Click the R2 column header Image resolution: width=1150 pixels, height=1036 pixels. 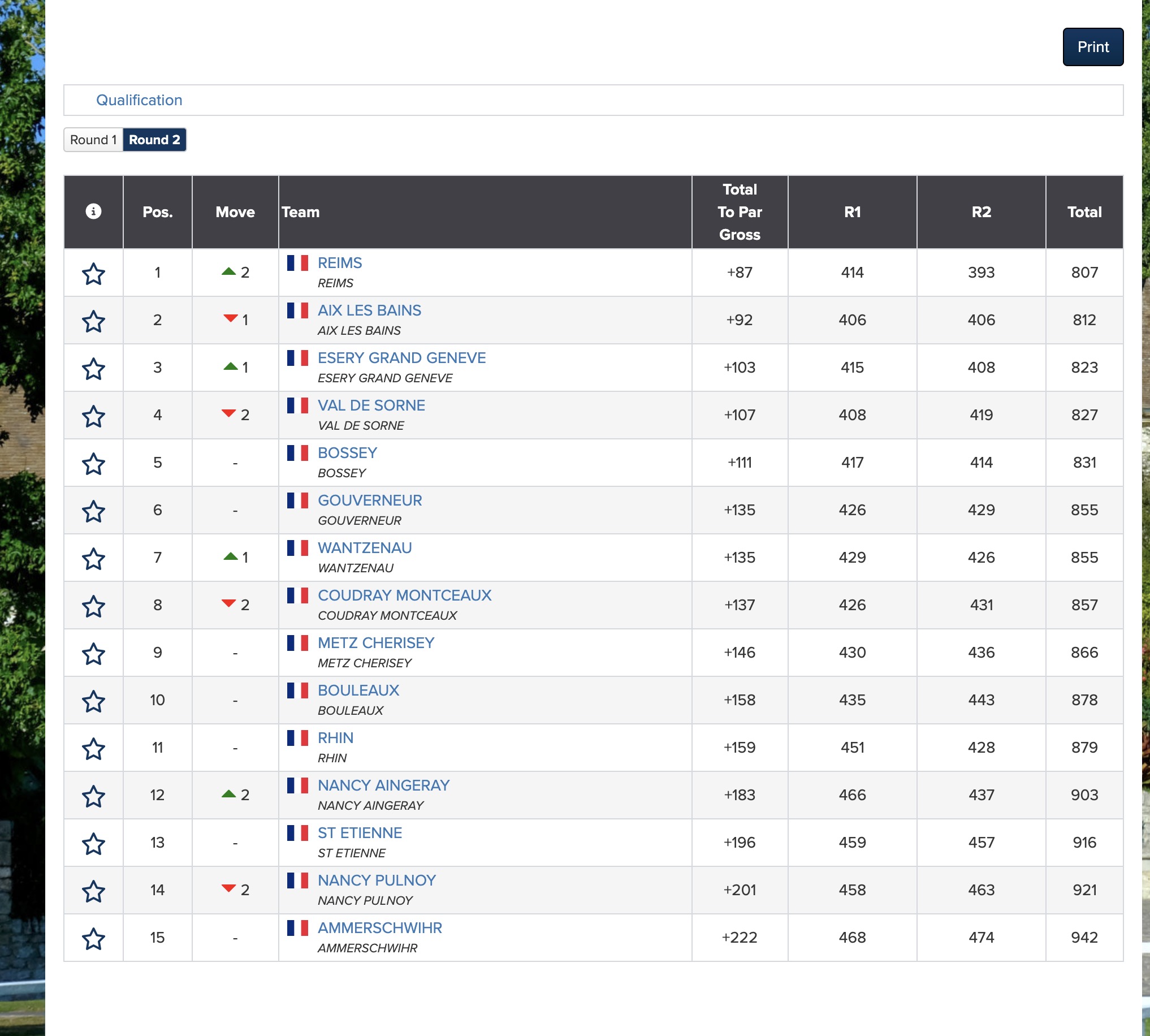pos(982,212)
